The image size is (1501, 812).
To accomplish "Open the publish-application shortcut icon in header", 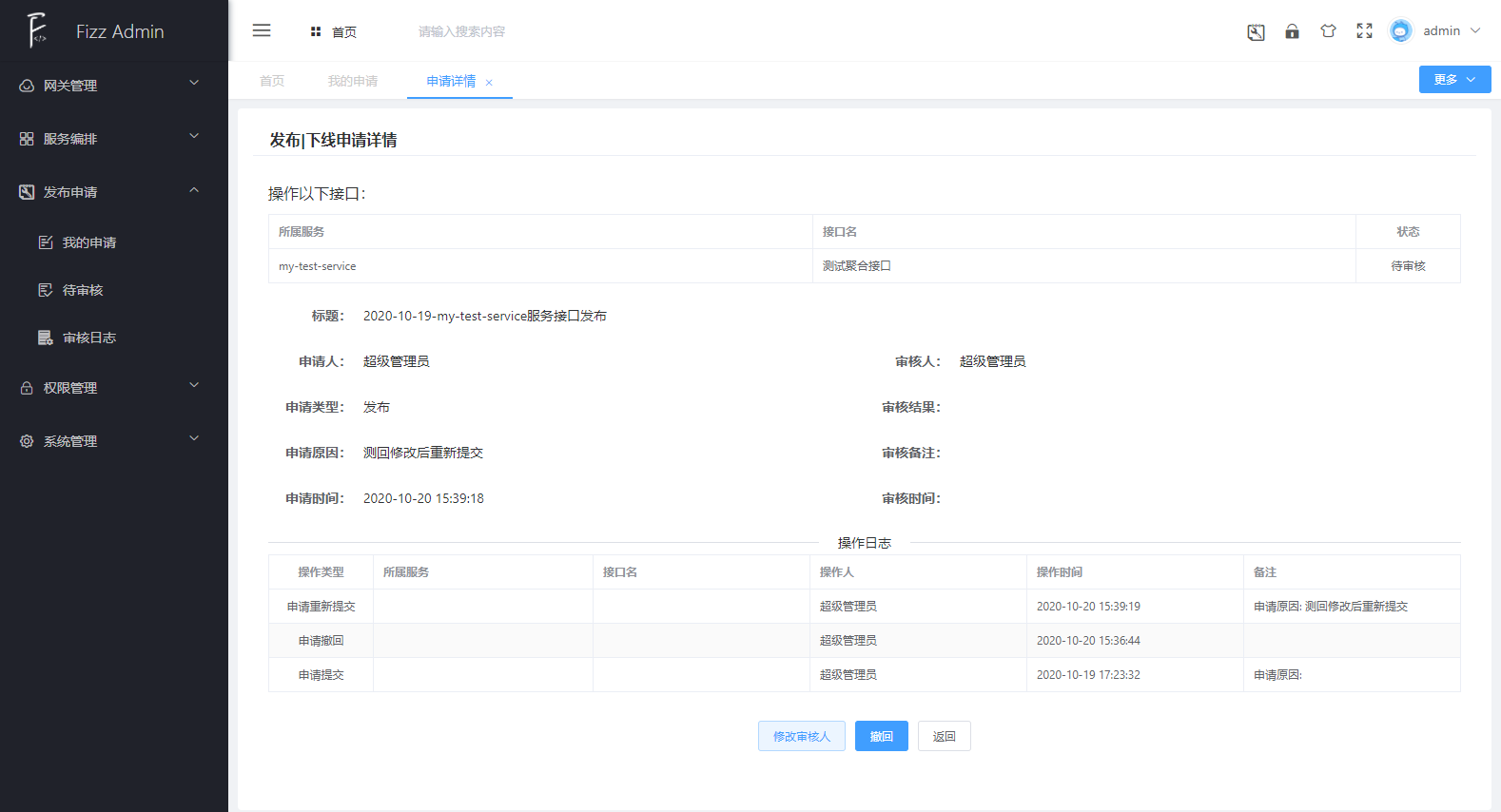I will [1256, 31].
